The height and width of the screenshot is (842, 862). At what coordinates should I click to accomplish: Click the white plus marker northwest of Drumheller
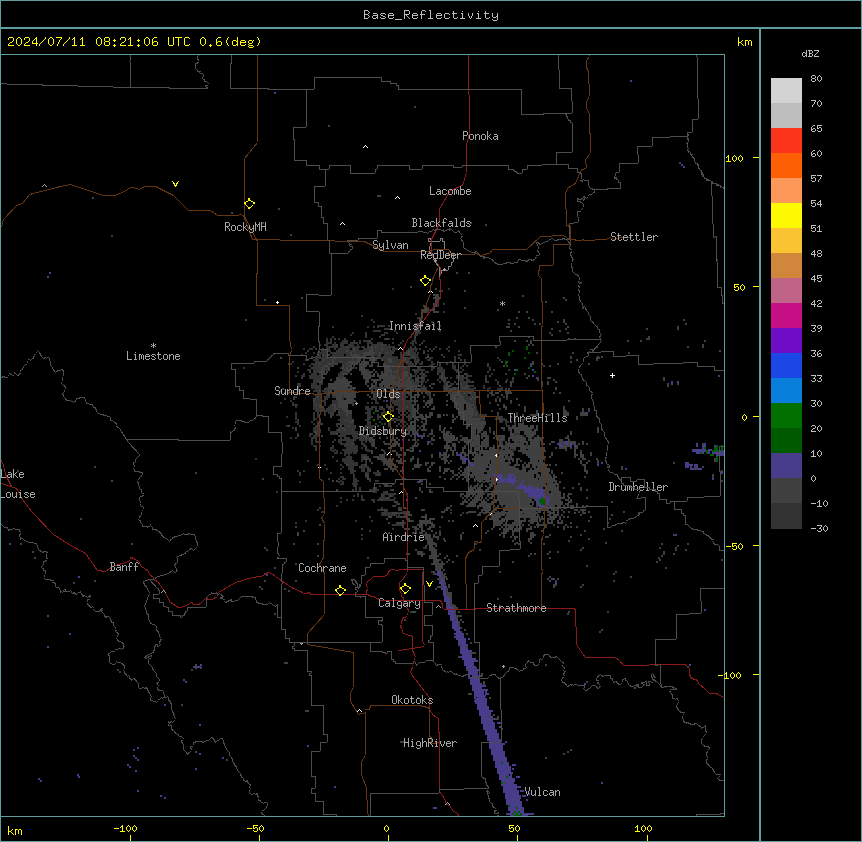point(612,375)
